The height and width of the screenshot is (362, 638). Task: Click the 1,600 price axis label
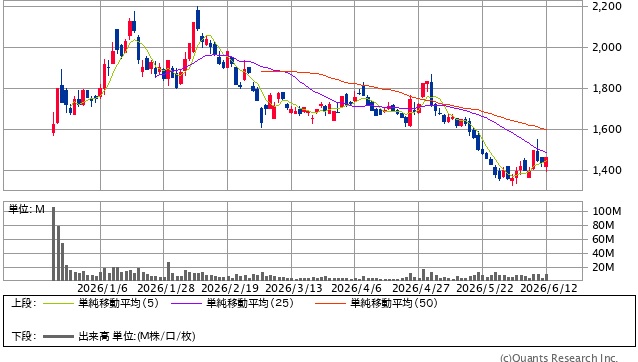(x=607, y=129)
